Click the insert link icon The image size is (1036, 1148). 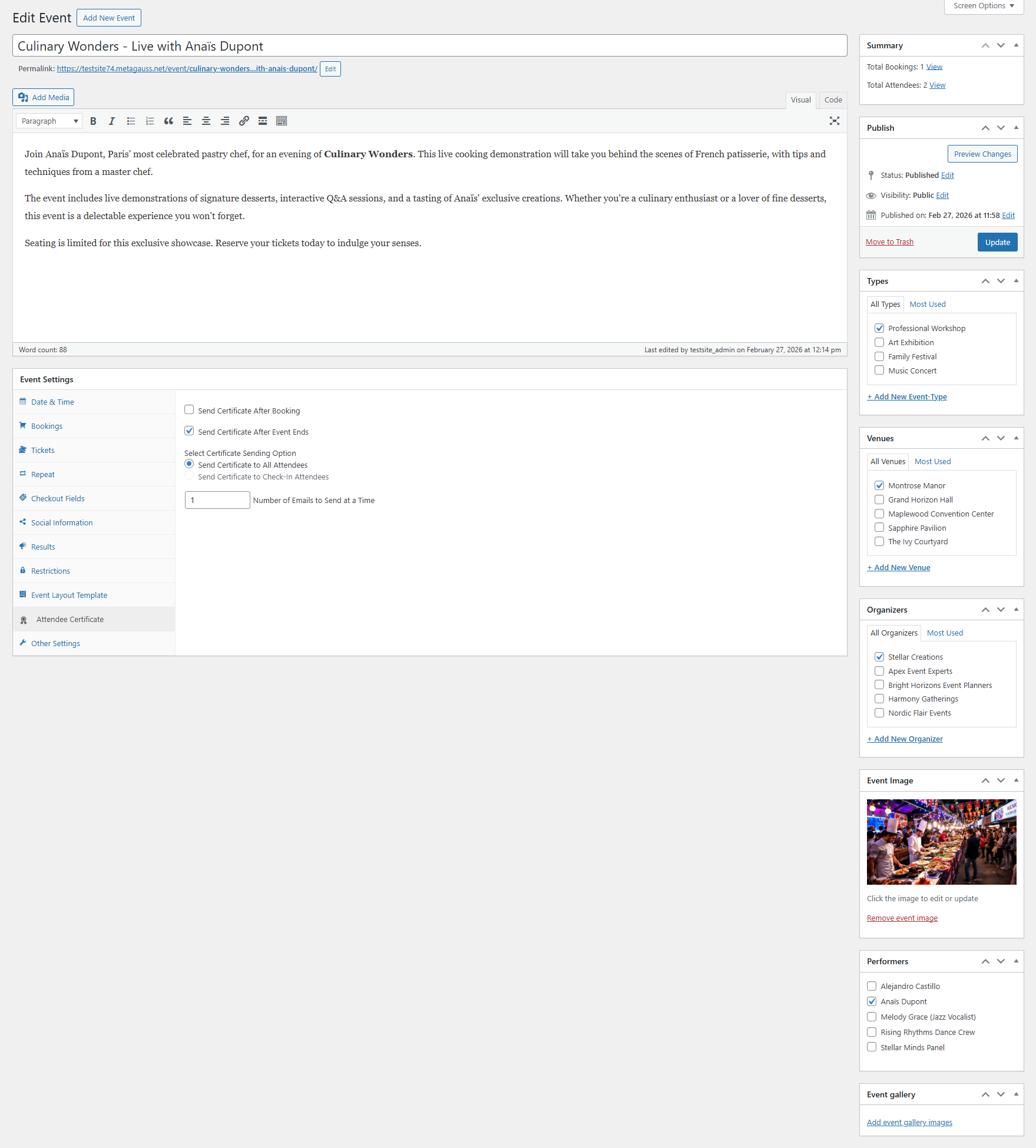click(x=244, y=121)
